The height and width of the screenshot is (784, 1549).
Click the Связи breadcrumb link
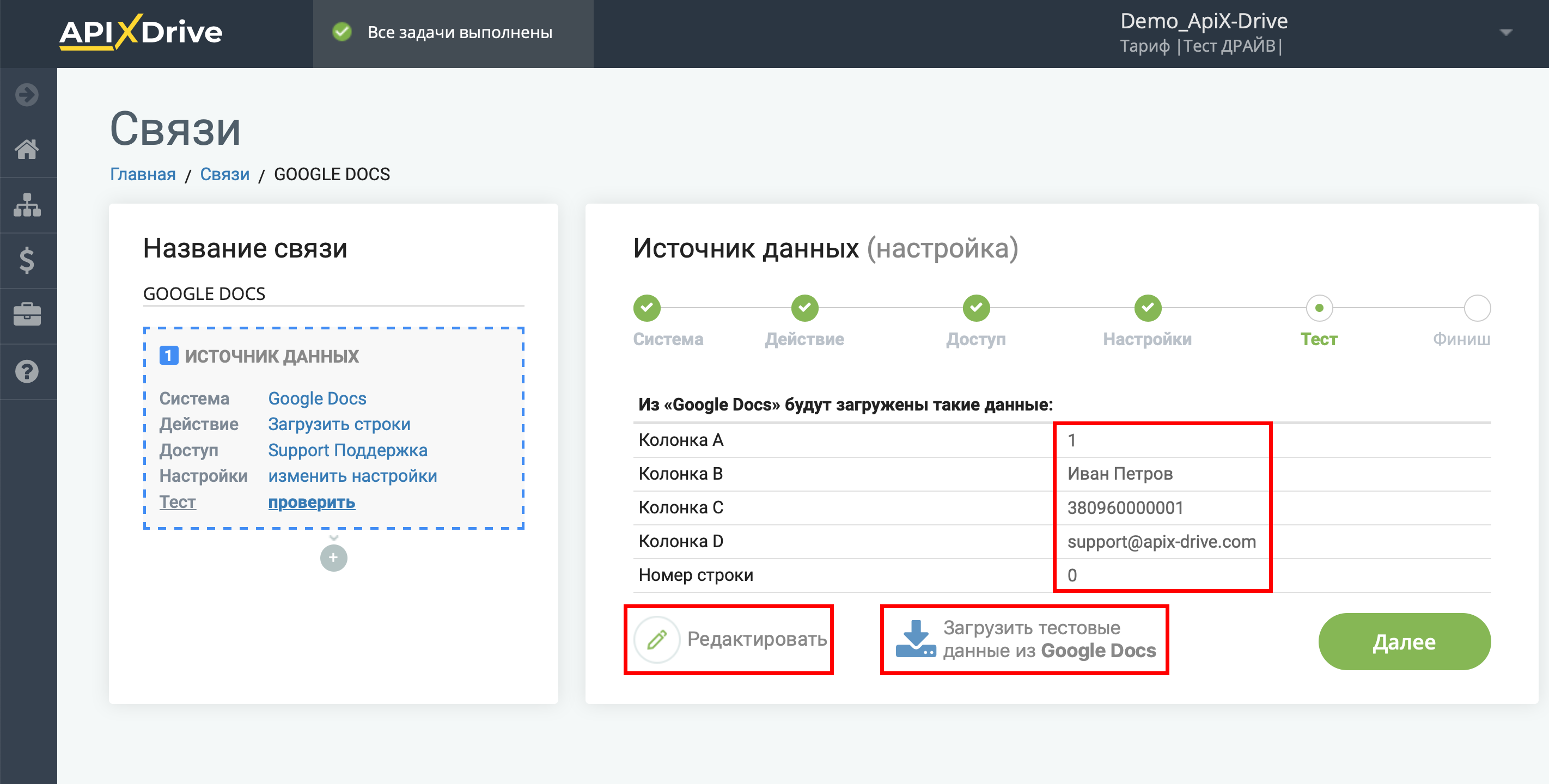pos(225,174)
